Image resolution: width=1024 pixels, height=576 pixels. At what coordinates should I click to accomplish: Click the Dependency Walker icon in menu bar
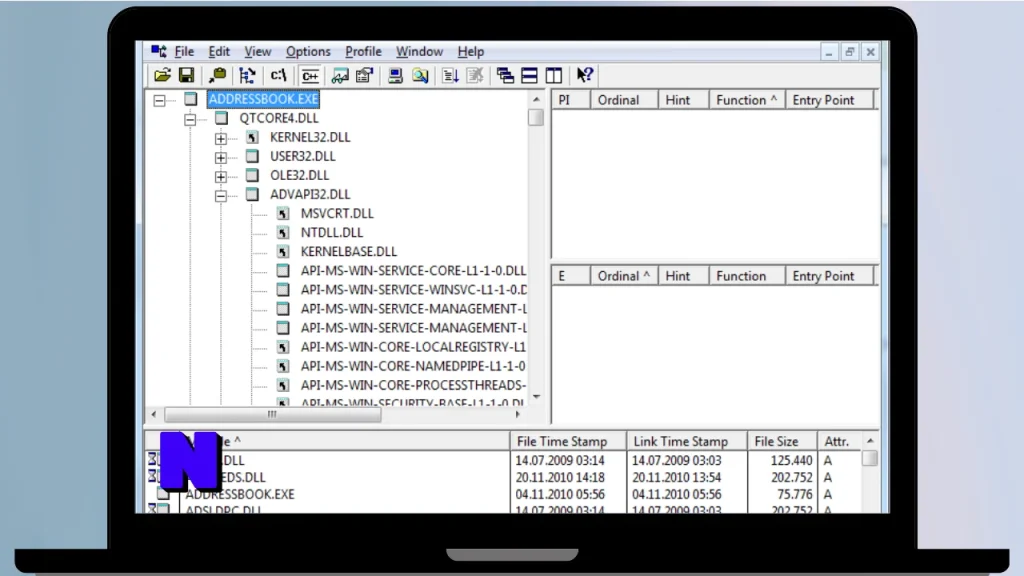[159, 51]
